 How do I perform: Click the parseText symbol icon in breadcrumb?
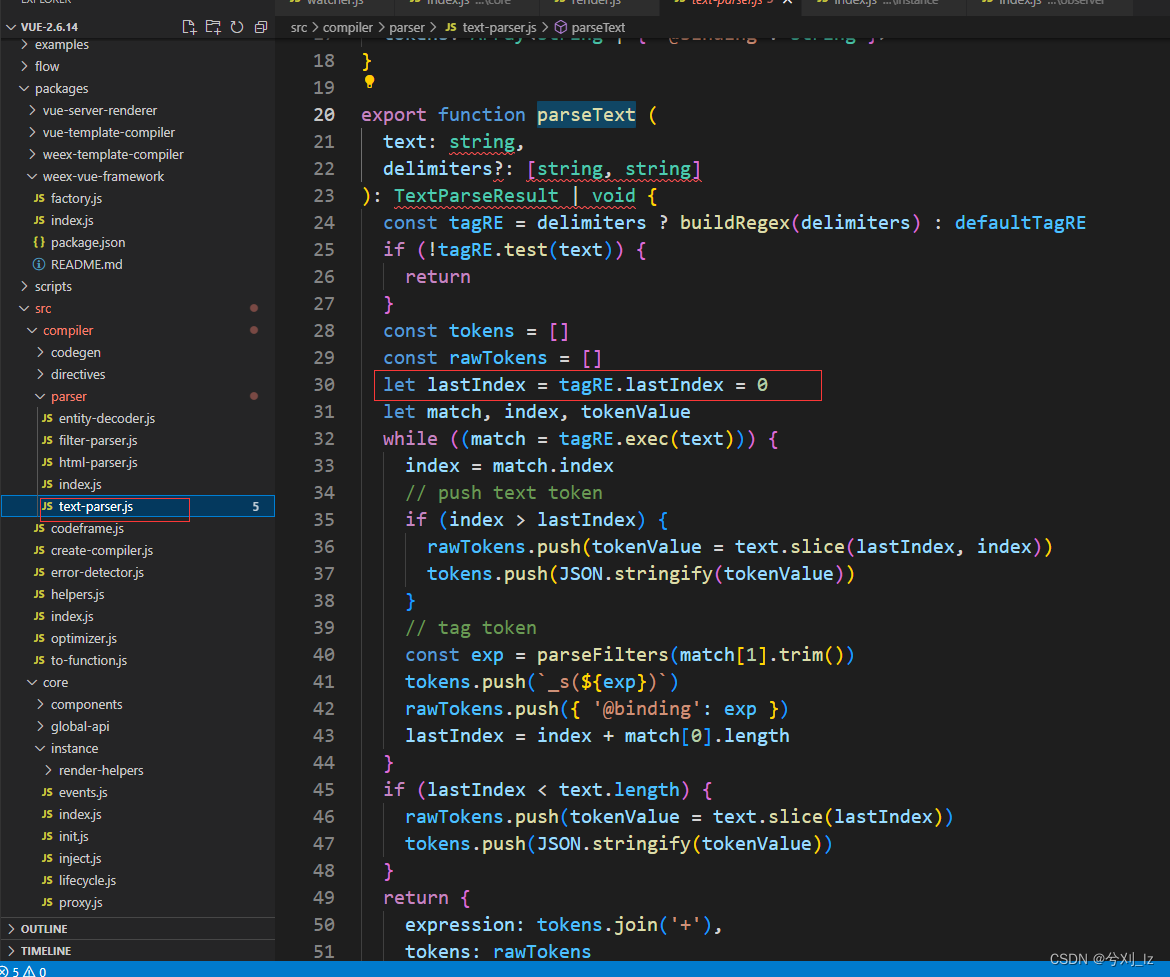coord(560,28)
